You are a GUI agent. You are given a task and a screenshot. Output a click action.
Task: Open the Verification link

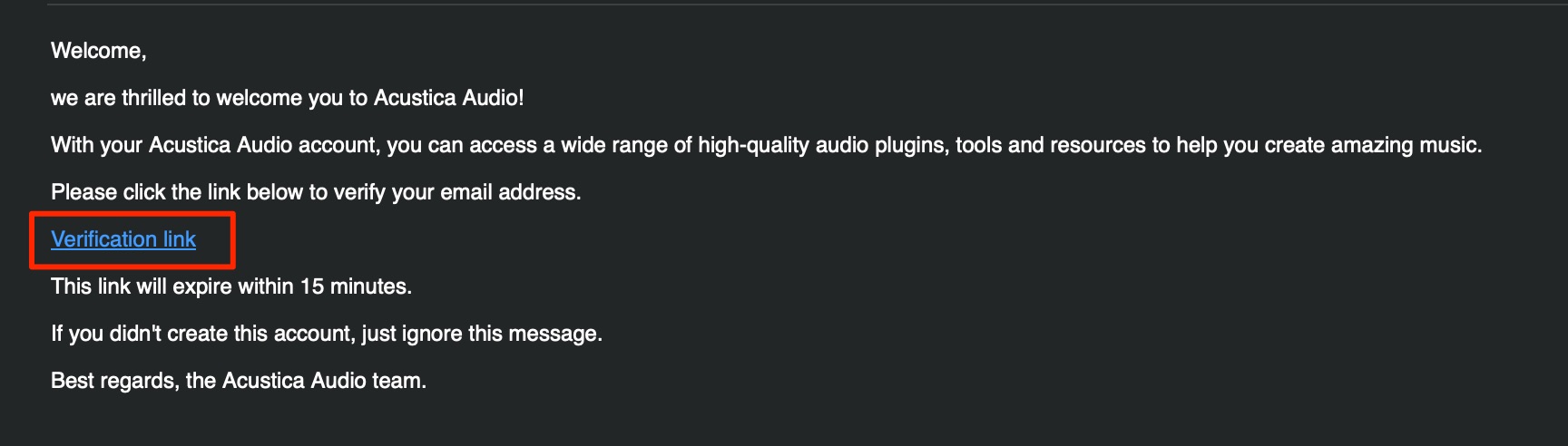coord(123,239)
